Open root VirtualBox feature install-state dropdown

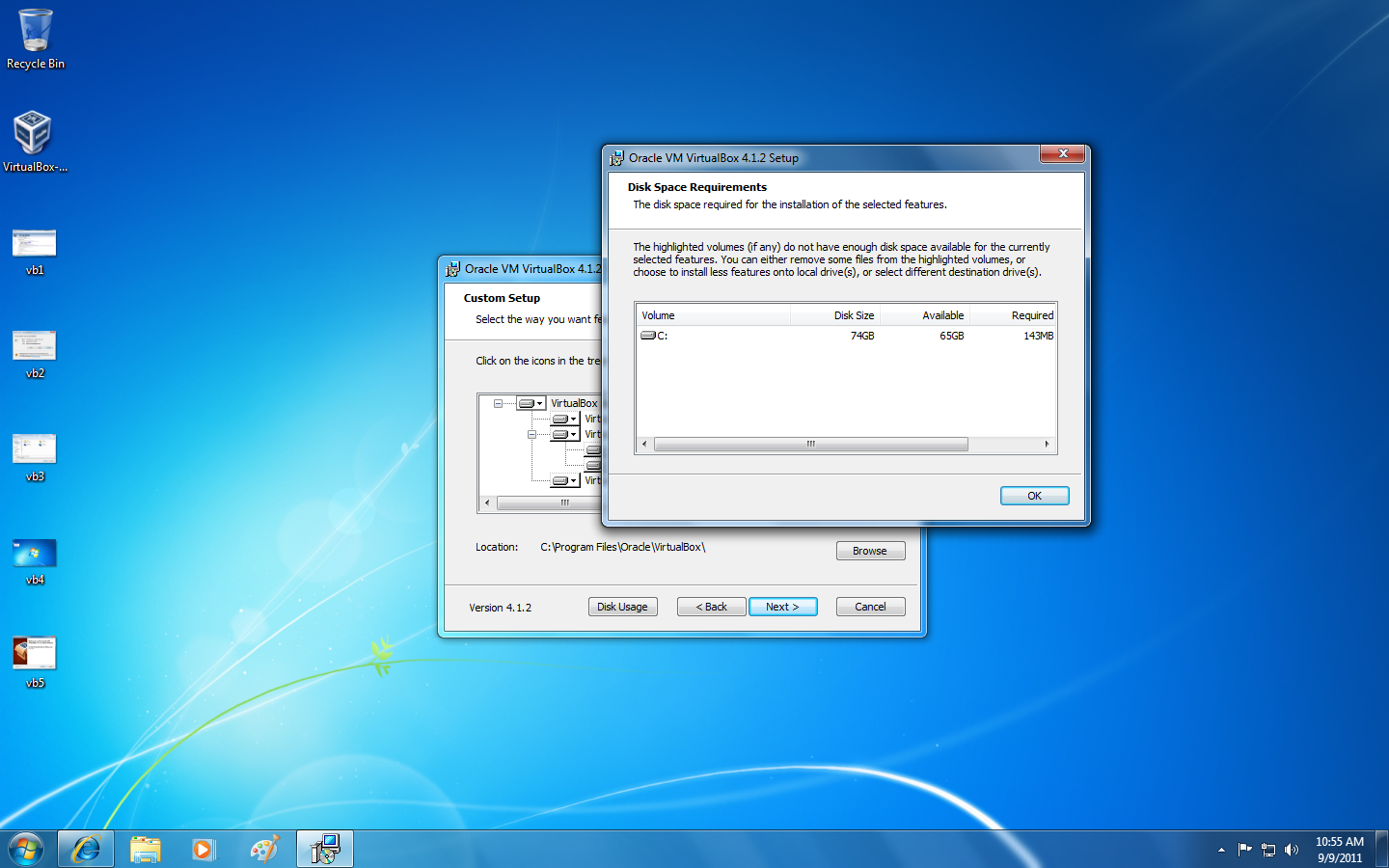coord(531,403)
